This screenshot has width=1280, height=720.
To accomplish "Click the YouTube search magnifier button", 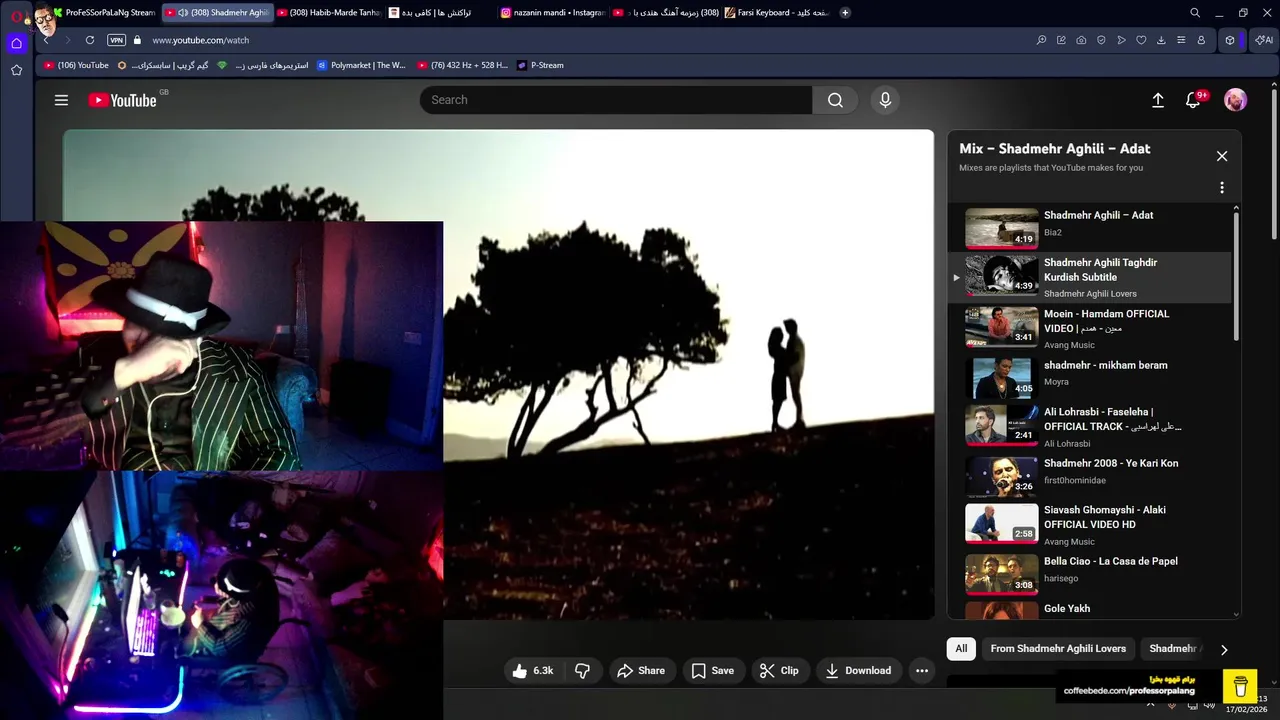I will tap(835, 100).
